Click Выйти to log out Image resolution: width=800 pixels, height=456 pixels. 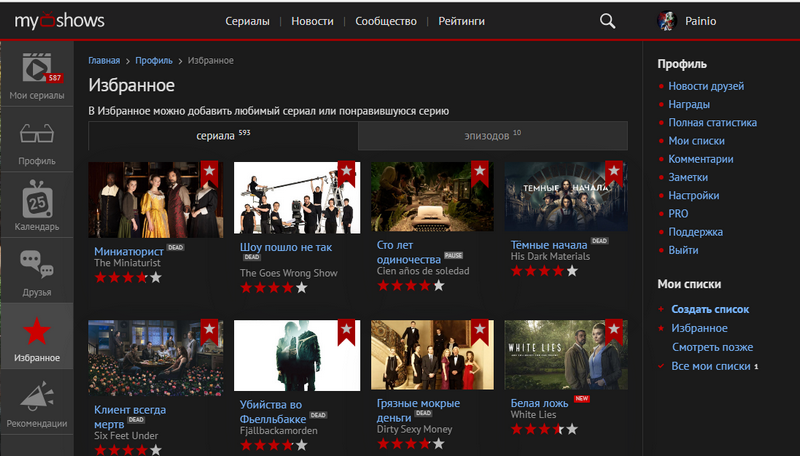coord(683,250)
